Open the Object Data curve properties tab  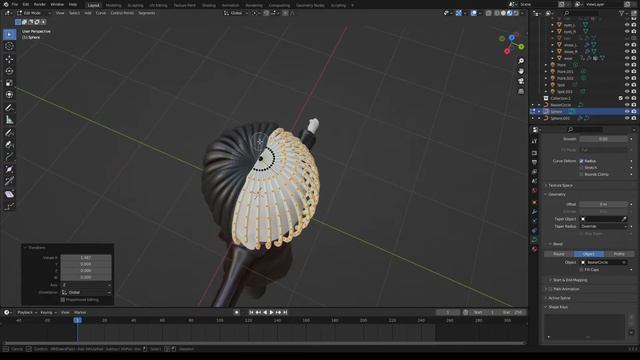[x=534, y=240]
